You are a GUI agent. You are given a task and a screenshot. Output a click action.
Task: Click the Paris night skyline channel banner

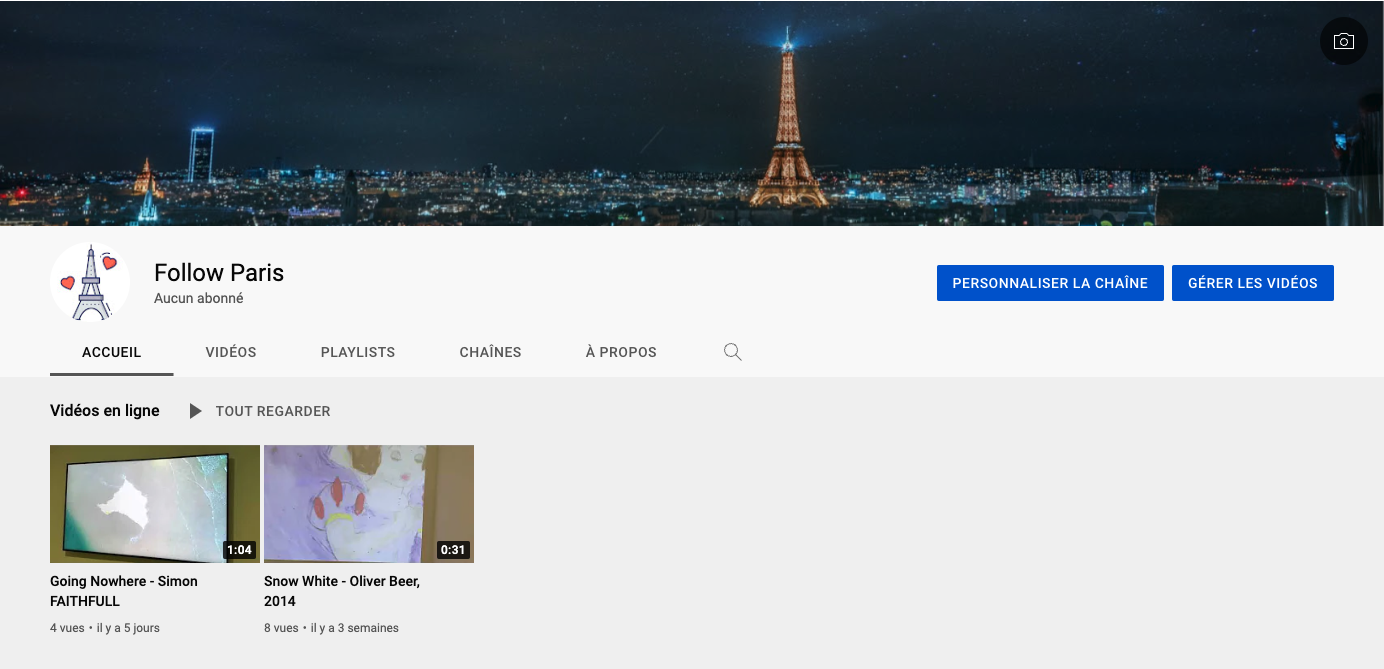pos(692,113)
